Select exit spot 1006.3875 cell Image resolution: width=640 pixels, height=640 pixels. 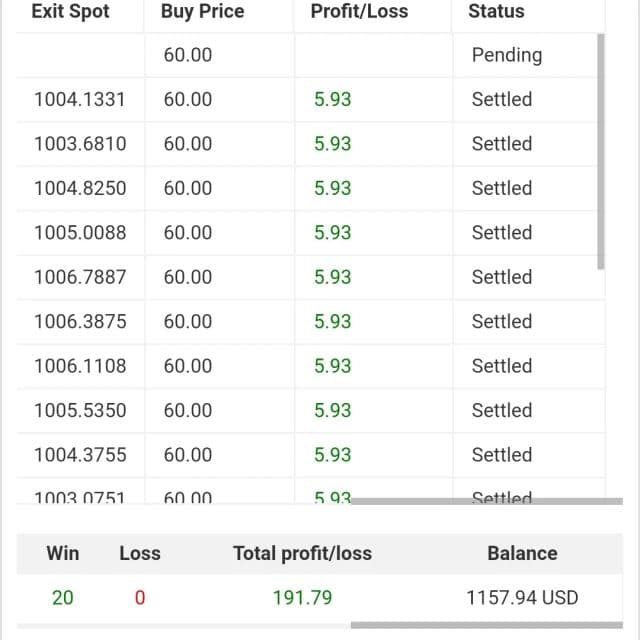(80, 322)
